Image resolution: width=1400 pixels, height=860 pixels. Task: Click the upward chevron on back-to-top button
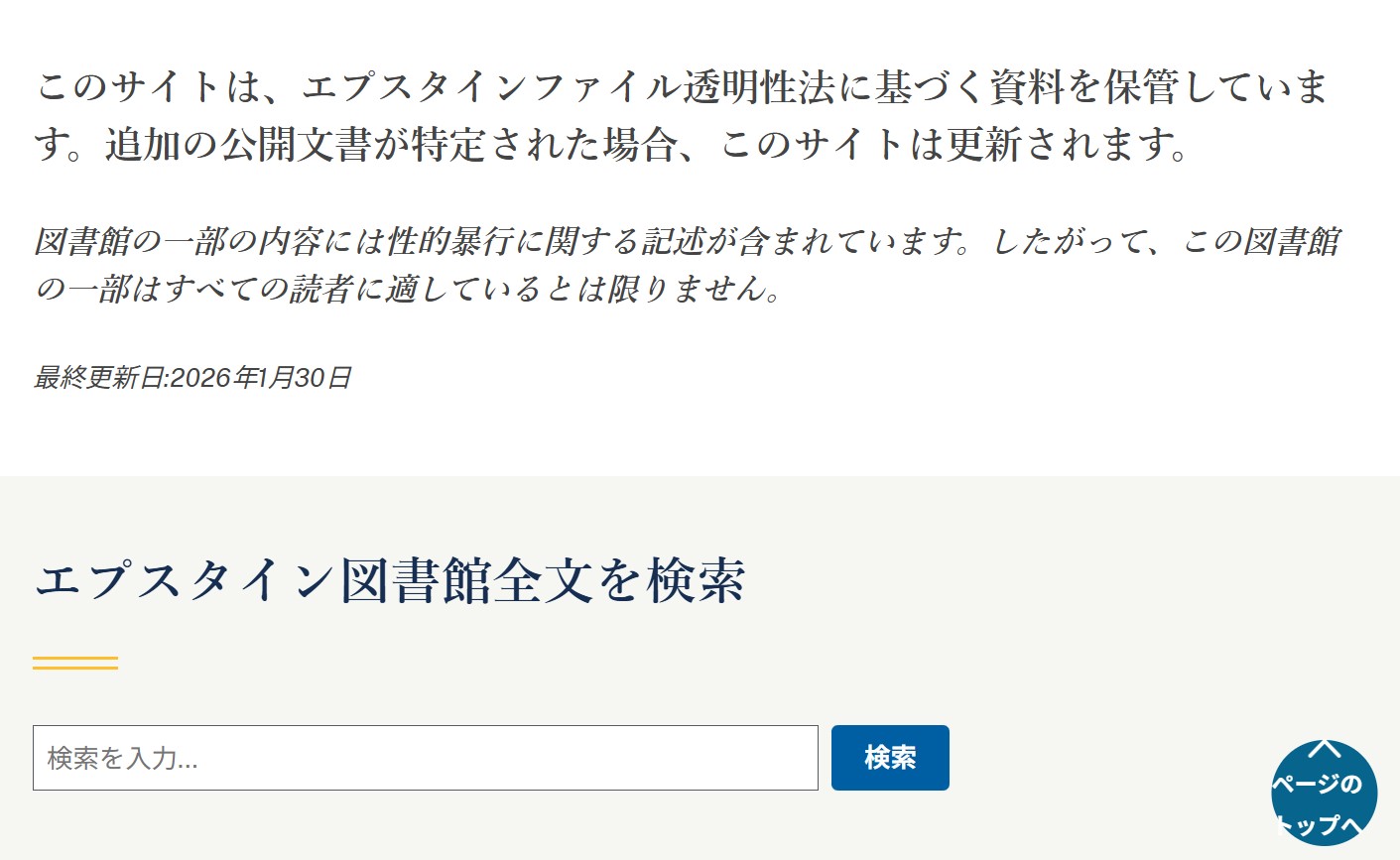point(1324,750)
